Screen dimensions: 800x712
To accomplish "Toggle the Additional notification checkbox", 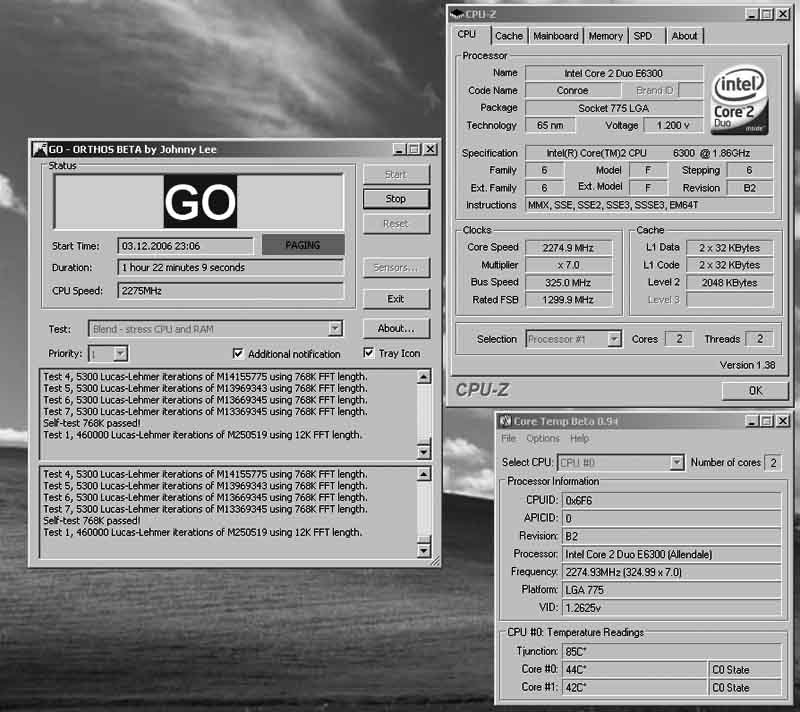I will click(x=238, y=353).
